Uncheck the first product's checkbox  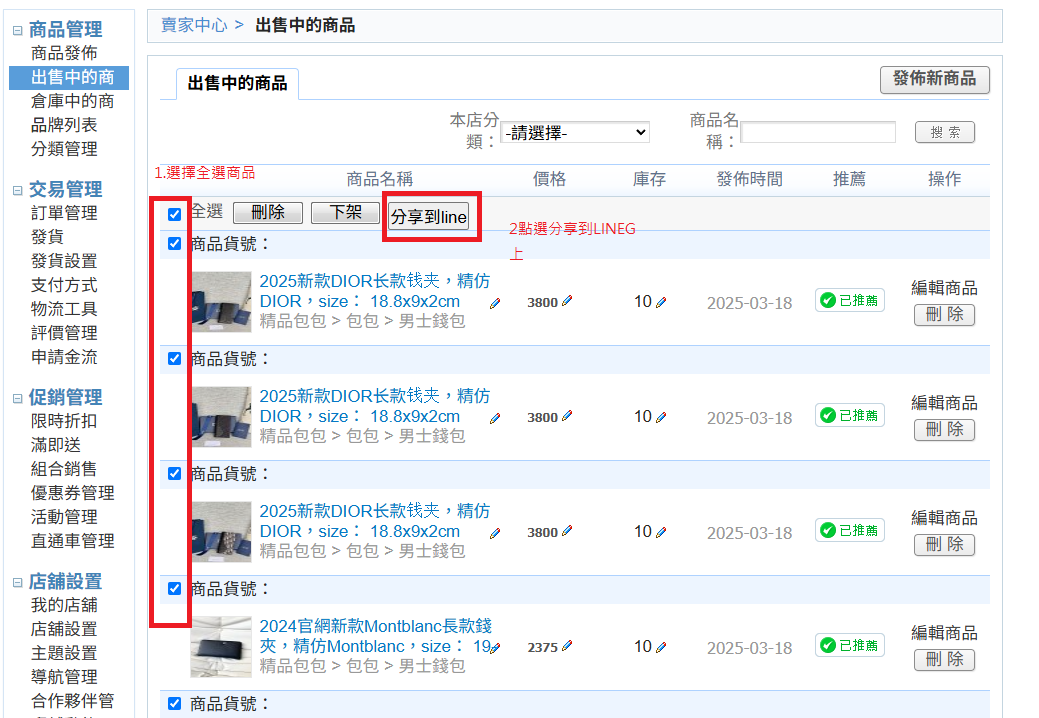pyautogui.click(x=174, y=243)
